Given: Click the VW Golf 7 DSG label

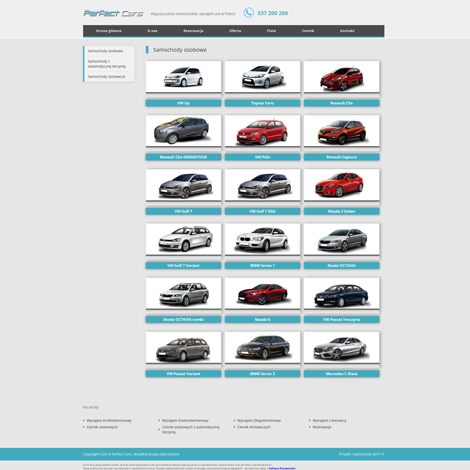Looking at the screenshot, I should pyautogui.click(x=262, y=211).
